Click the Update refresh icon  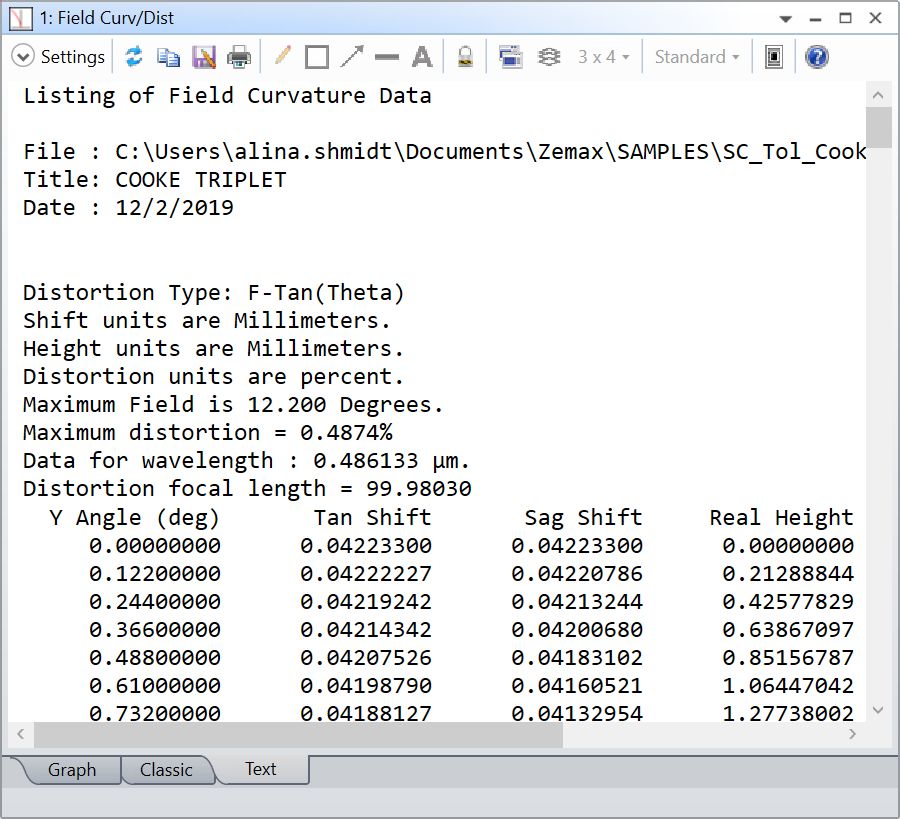[x=134, y=57]
